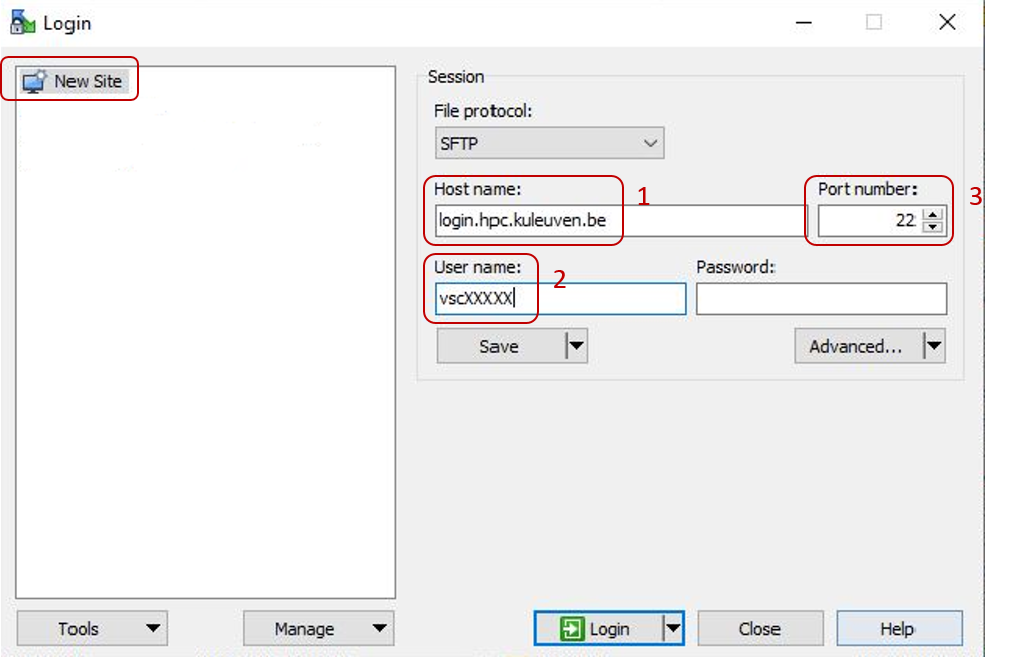
Task: Increase port number with up arrow
Action: point(932,214)
